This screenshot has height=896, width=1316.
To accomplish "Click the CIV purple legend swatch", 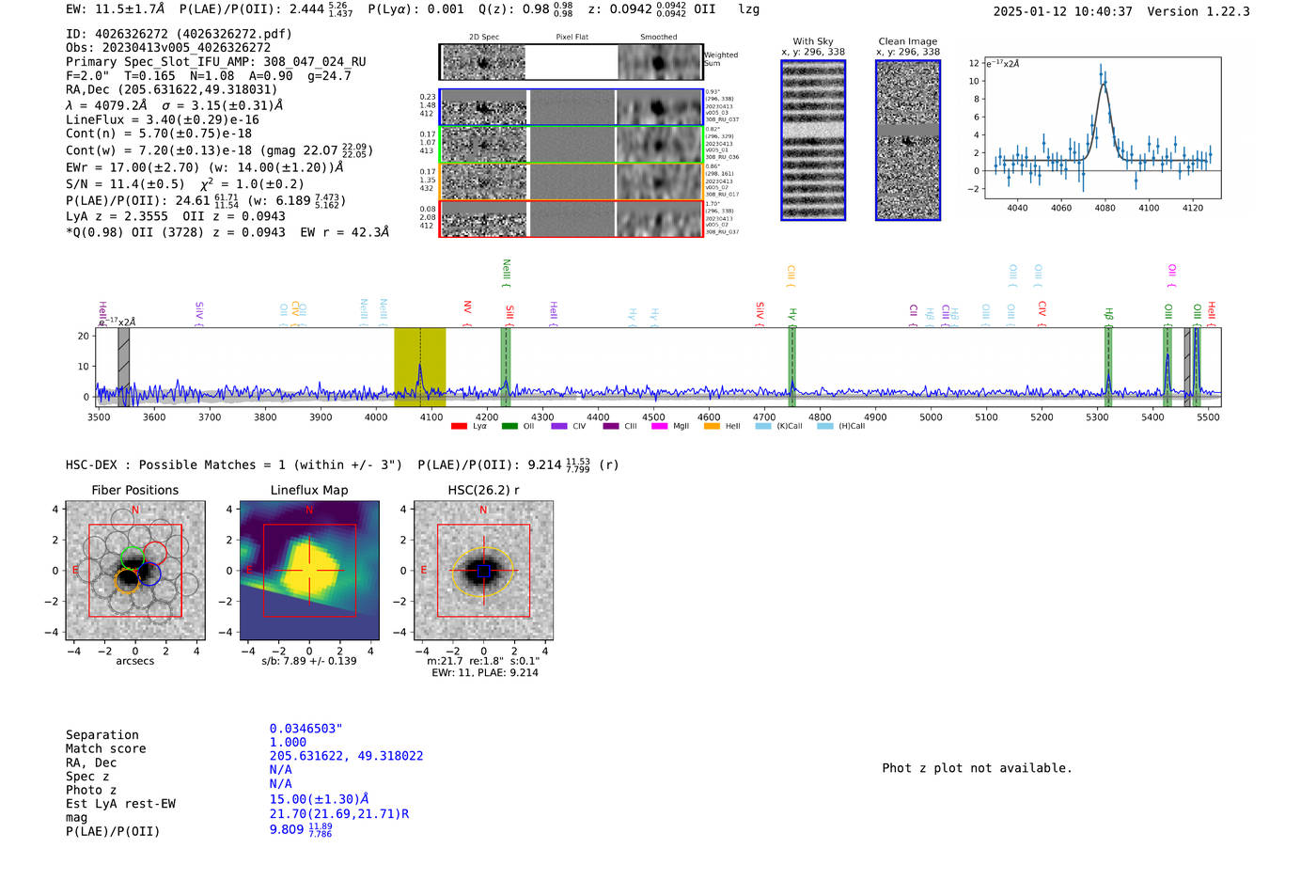I will point(559,427).
